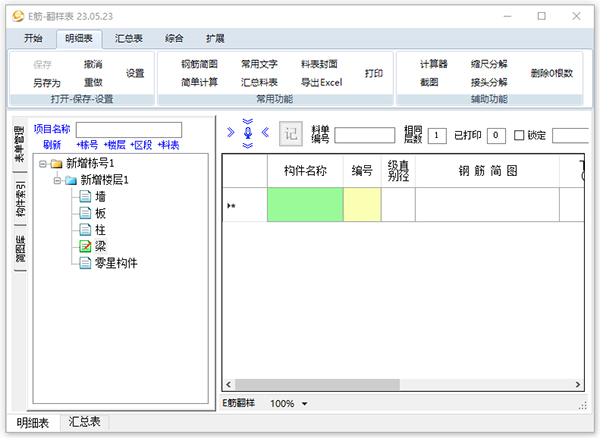Switch to the 明细表 ribbon tab

click(79, 38)
